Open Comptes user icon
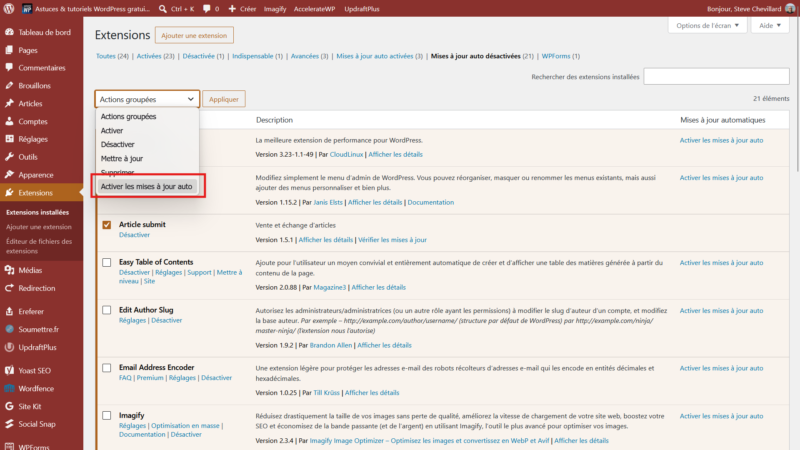This screenshot has width=800, height=450. pyautogui.click(x=9, y=121)
